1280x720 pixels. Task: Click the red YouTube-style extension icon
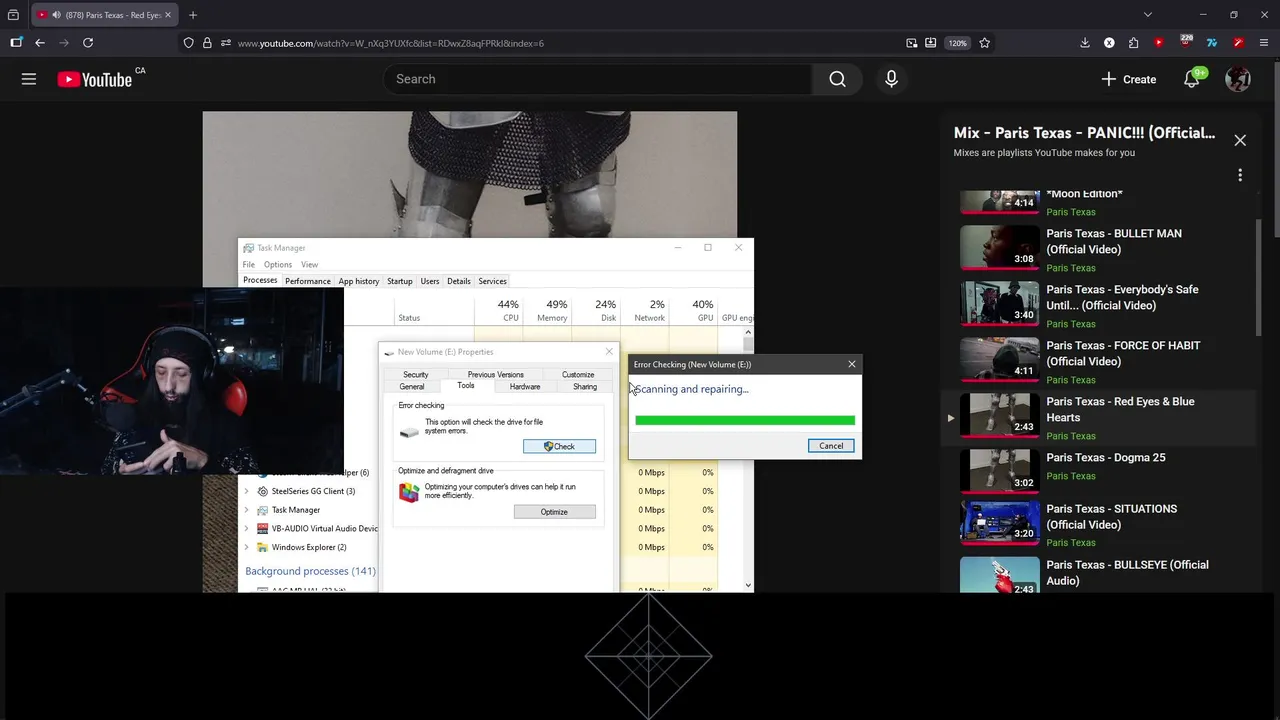tap(1159, 43)
